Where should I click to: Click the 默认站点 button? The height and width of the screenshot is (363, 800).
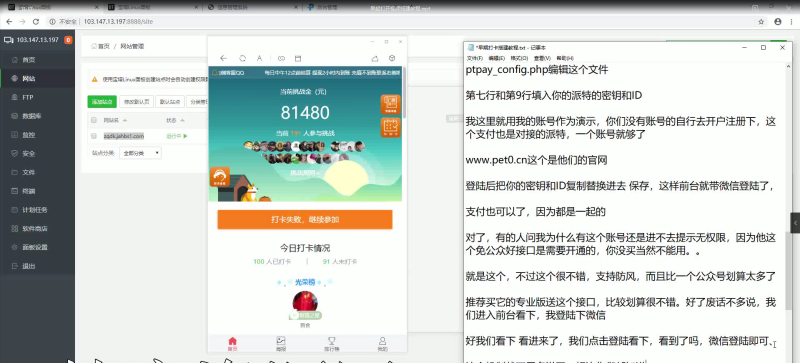pyautogui.click(x=169, y=102)
